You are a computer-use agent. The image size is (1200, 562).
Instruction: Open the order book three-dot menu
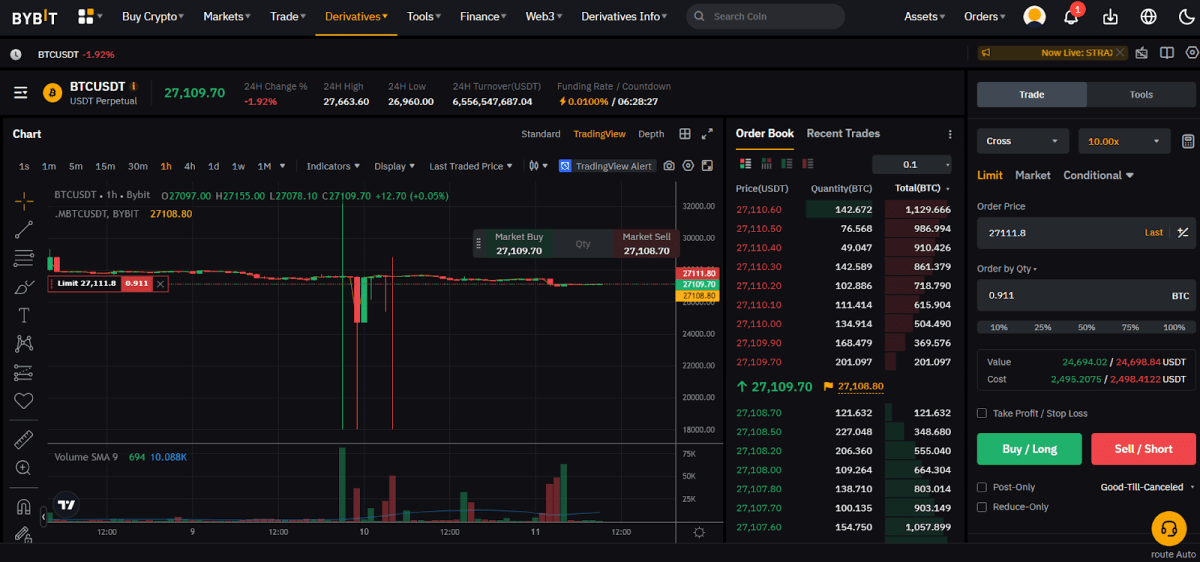click(x=950, y=134)
